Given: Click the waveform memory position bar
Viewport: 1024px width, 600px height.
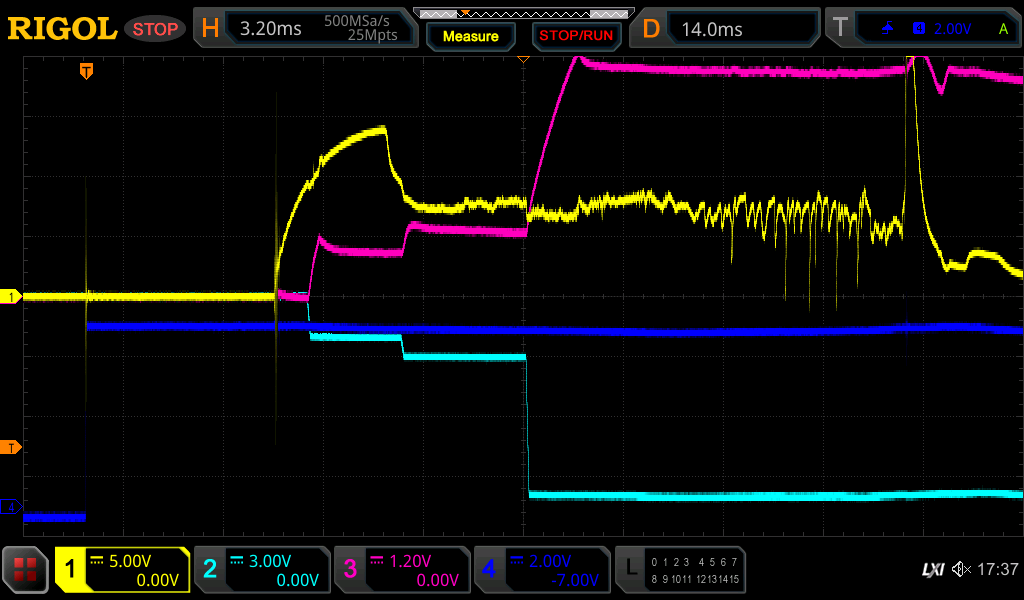Looking at the screenshot, I should (522, 13).
